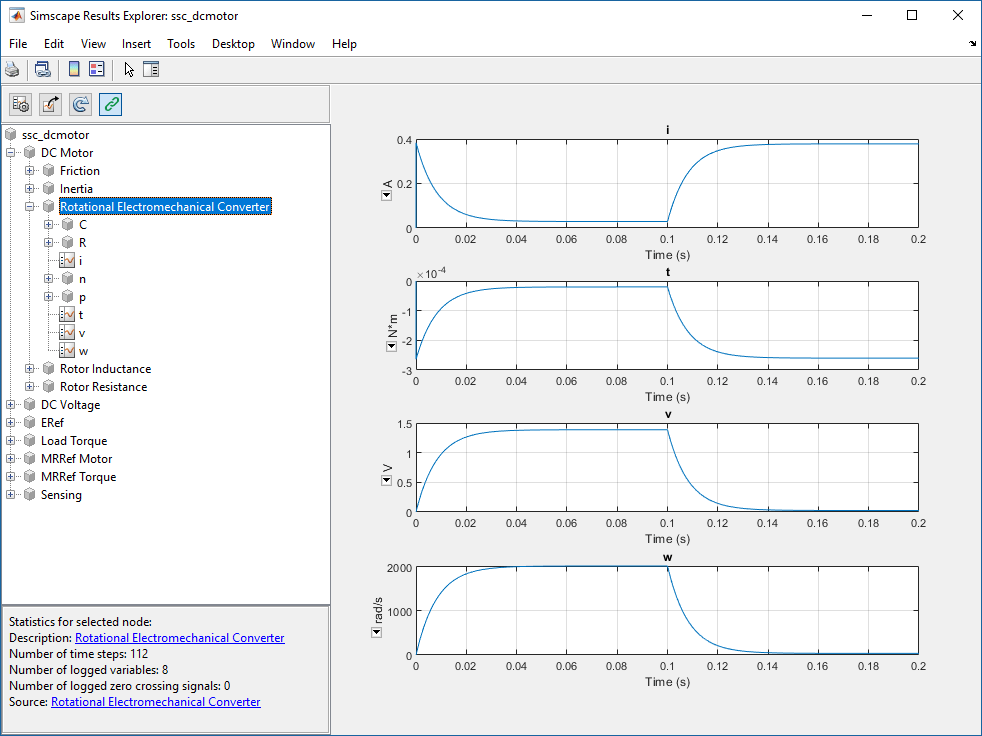Expand the Friction tree node

pyautogui.click(x=29, y=171)
